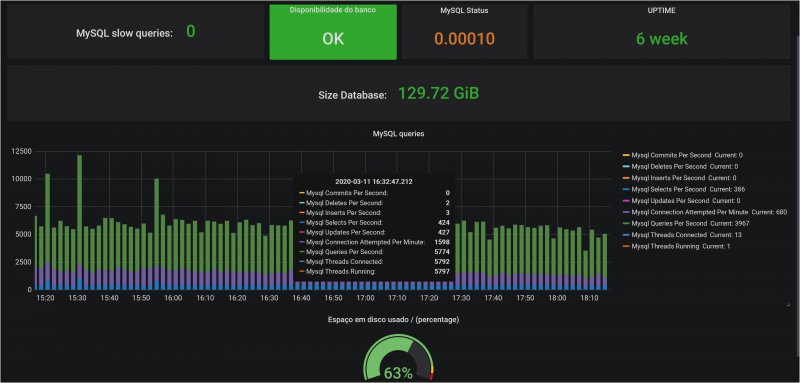Open the MySQL Status panel title menu

464,11
